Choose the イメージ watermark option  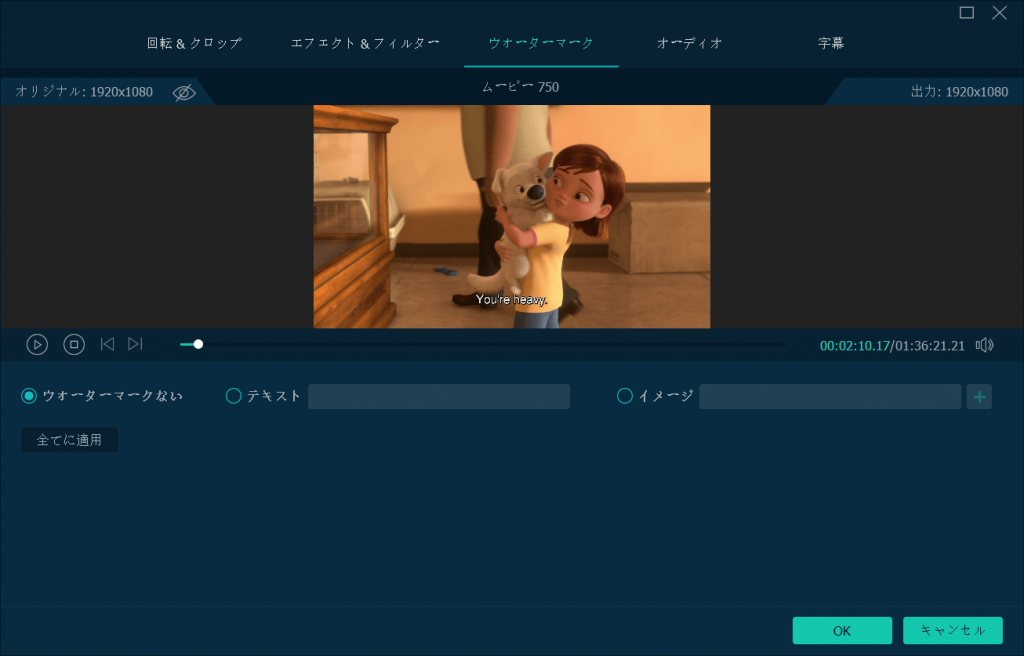623,396
